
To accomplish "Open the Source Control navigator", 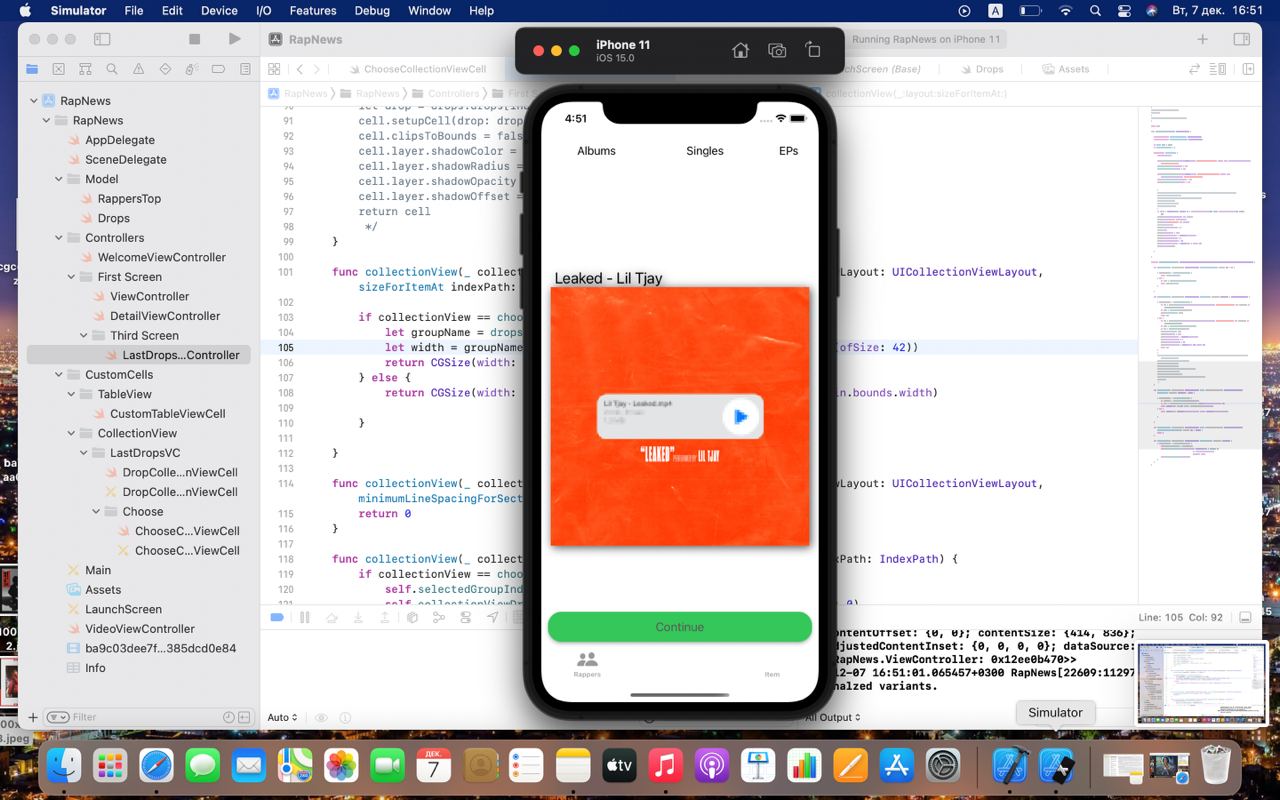I will point(59,69).
